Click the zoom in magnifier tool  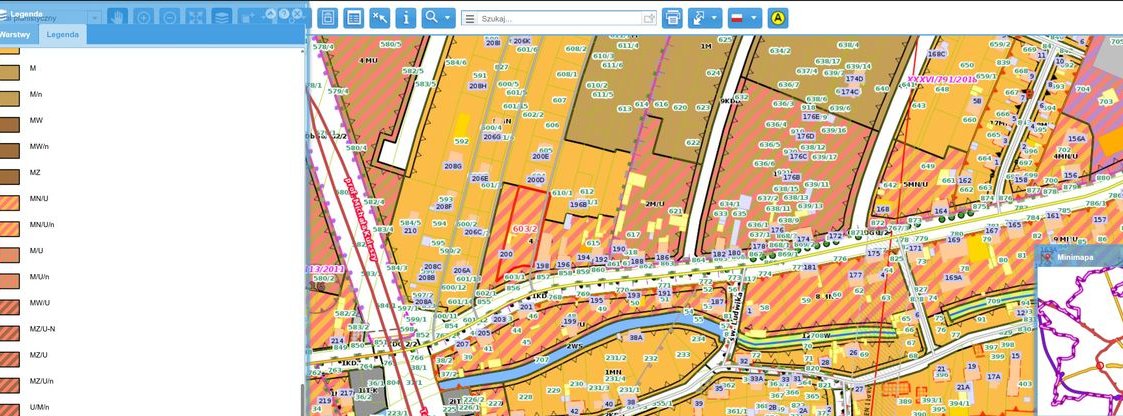pyautogui.click(x=144, y=17)
